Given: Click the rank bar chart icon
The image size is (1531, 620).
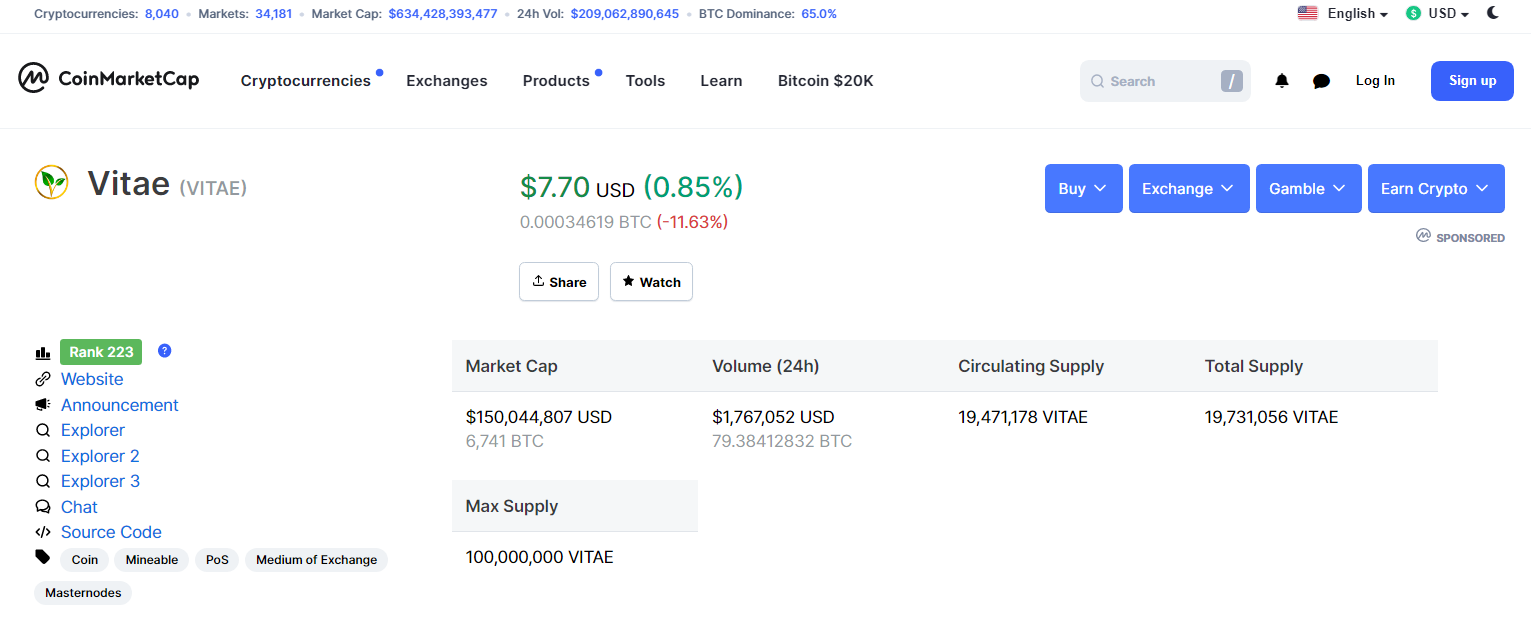Looking at the screenshot, I should [x=43, y=353].
